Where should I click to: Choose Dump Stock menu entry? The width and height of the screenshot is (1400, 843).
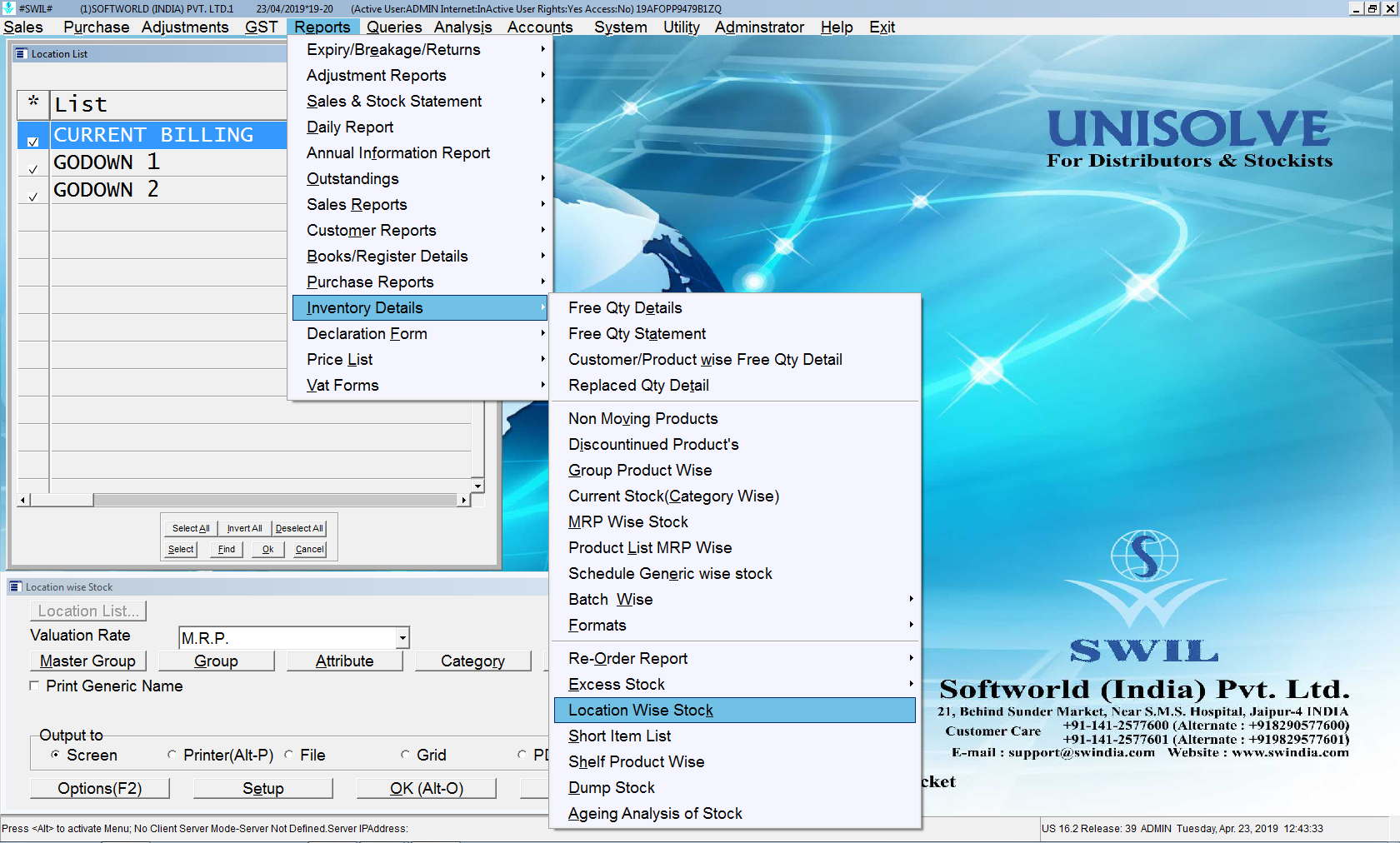(734, 787)
